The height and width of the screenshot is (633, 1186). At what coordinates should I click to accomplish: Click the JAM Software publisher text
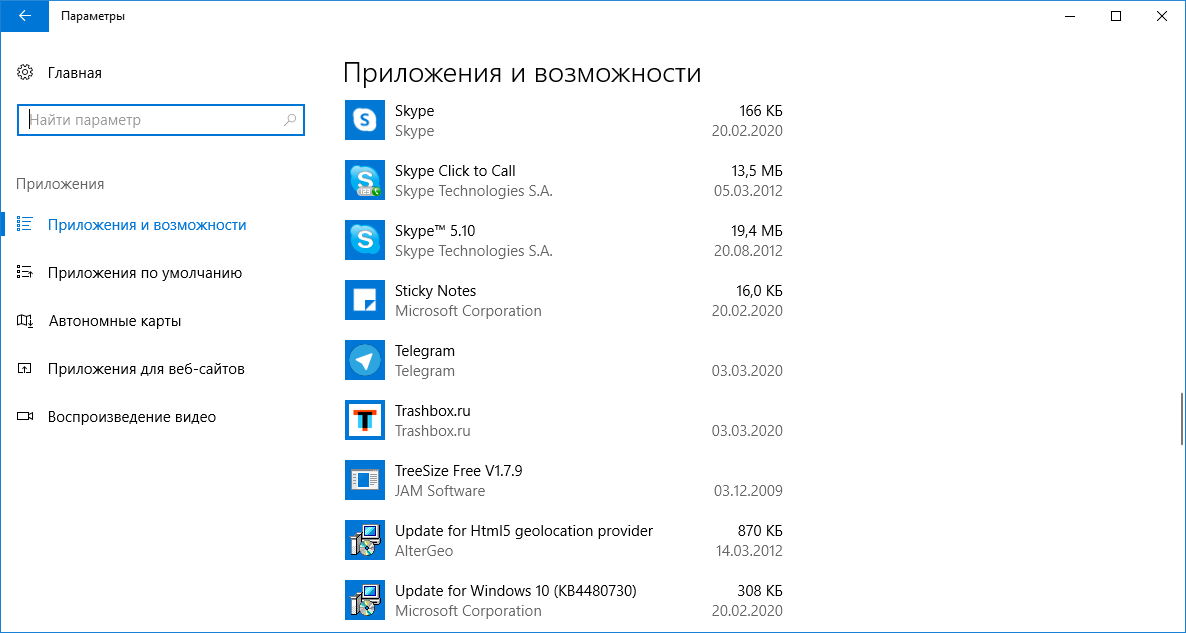[x=439, y=490]
